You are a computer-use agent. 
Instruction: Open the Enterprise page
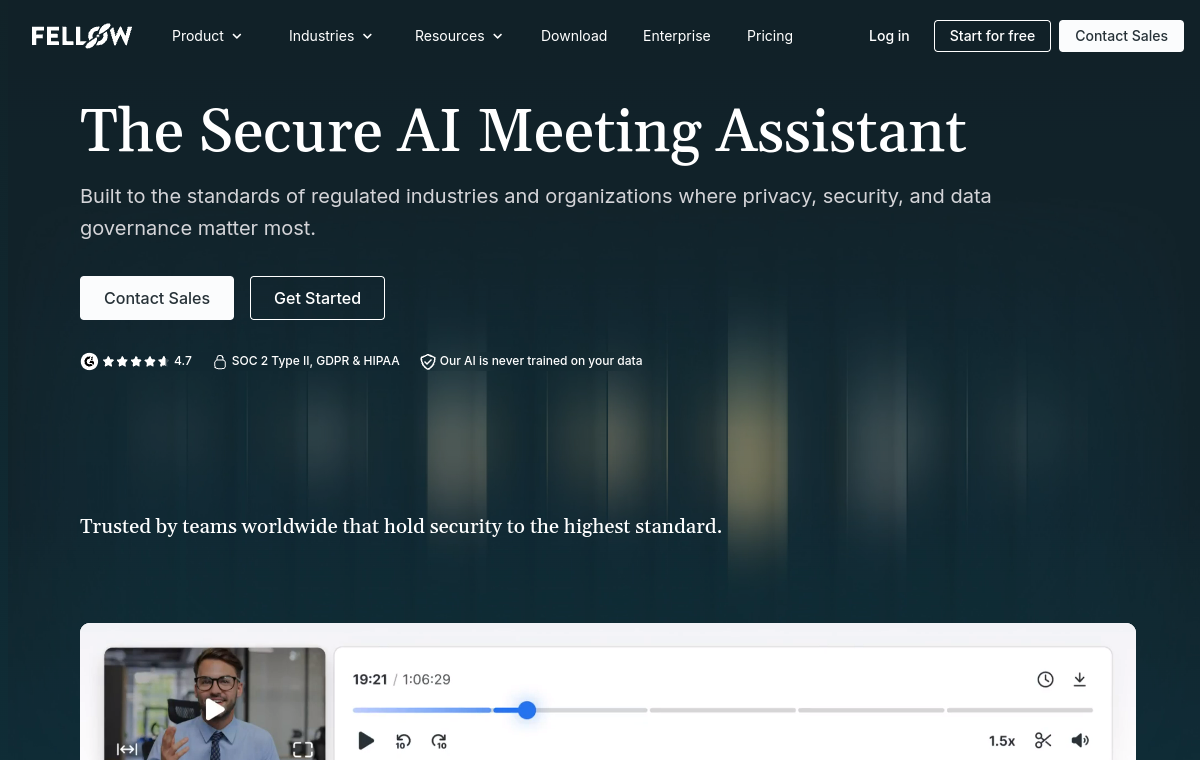[677, 36]
